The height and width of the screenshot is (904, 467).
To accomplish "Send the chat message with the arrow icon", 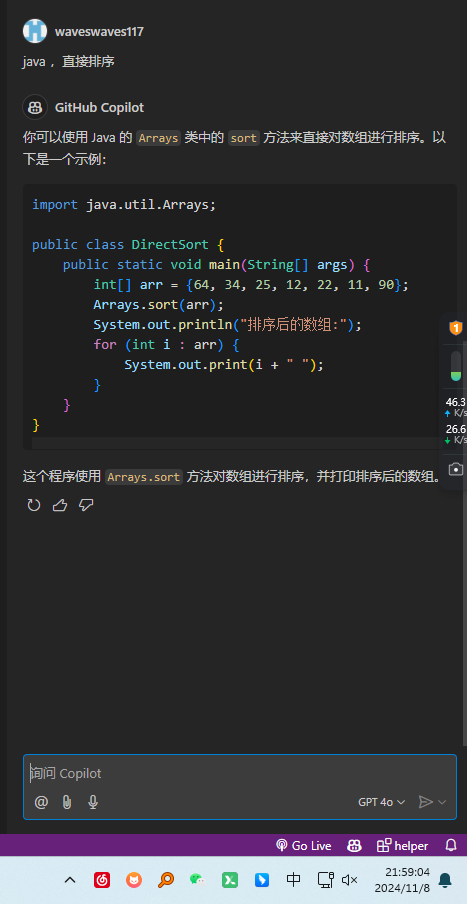I will (425, 802).
